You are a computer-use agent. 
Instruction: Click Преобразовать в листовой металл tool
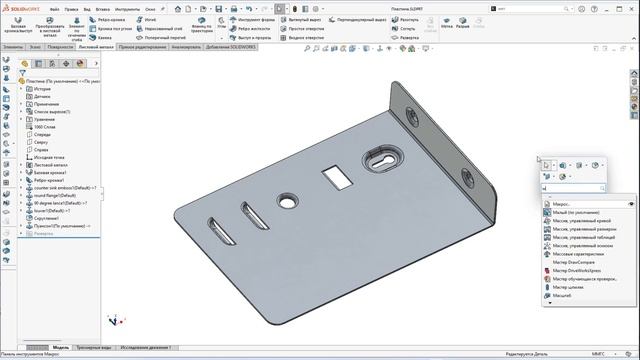(x=50, y=27)
